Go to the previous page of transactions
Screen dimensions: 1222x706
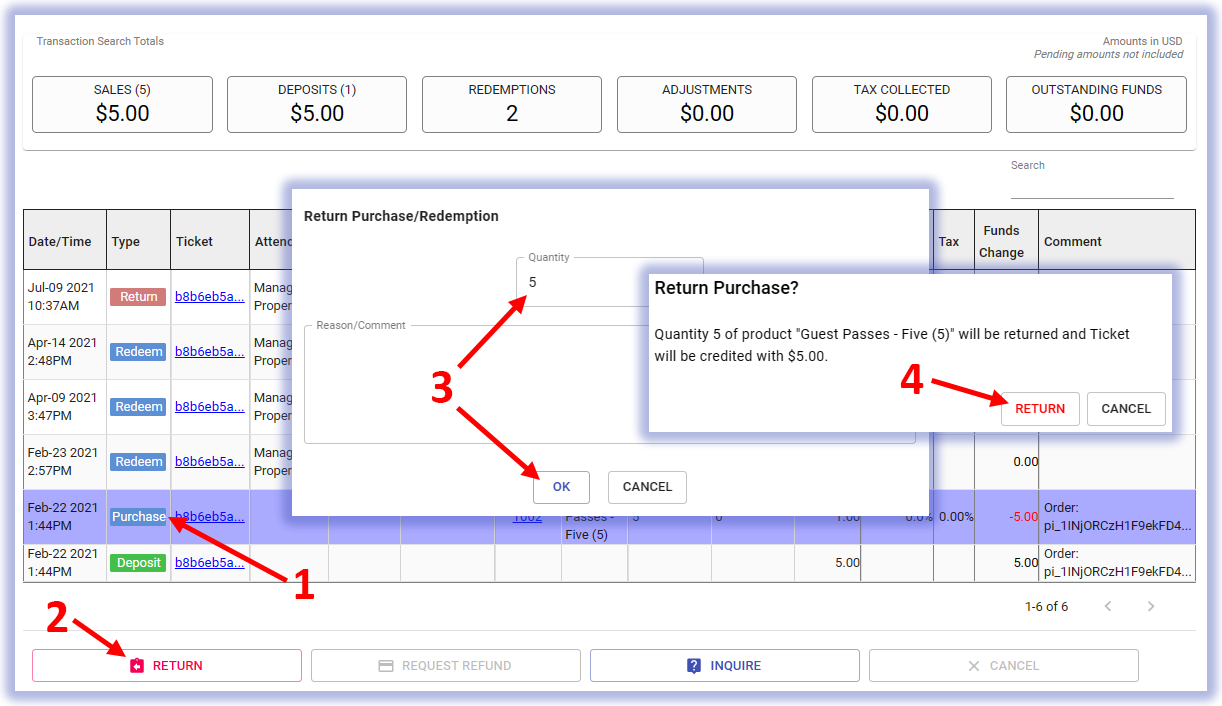click(x=1108, y=606)
